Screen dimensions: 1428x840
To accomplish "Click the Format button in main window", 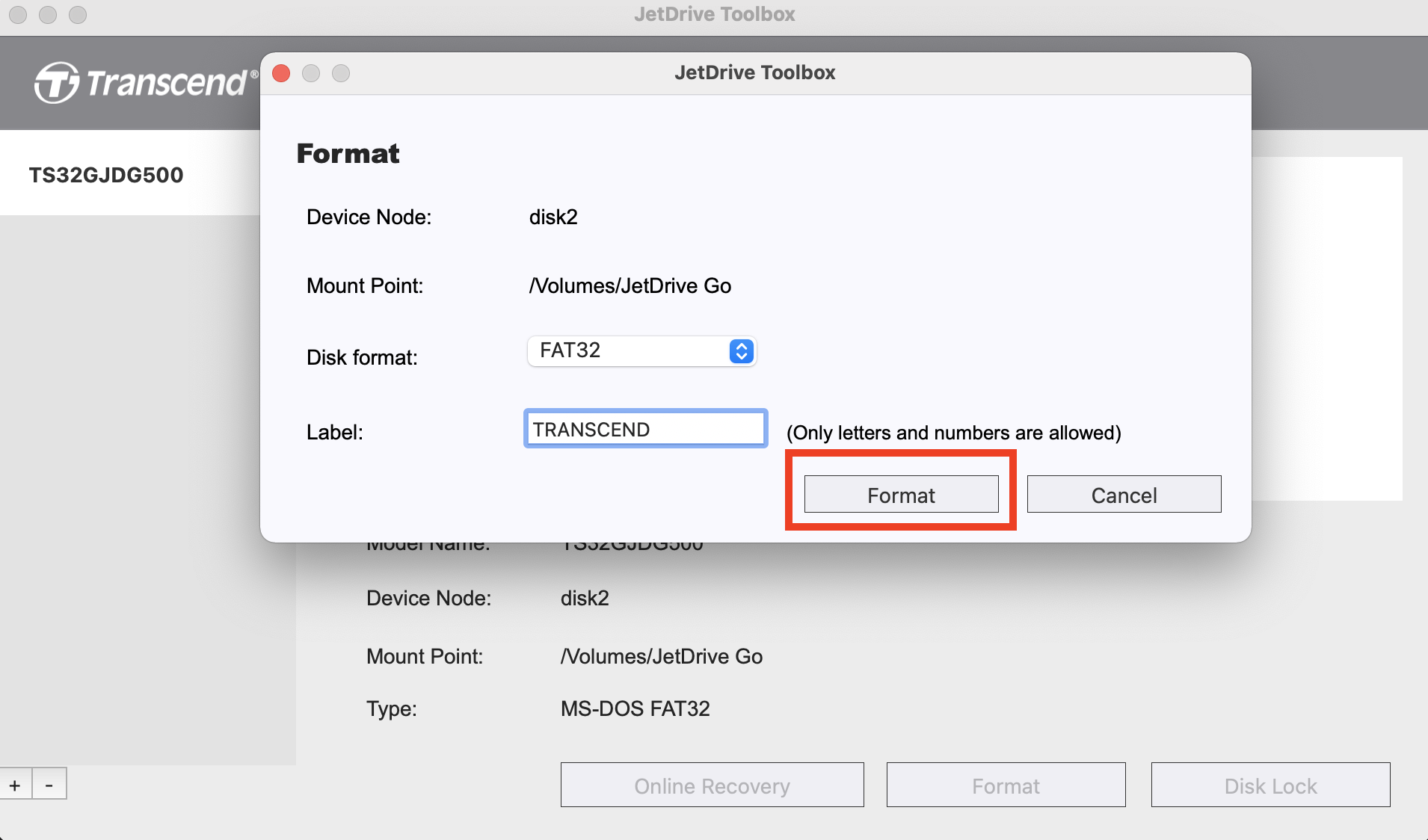I will point(1006,785).
